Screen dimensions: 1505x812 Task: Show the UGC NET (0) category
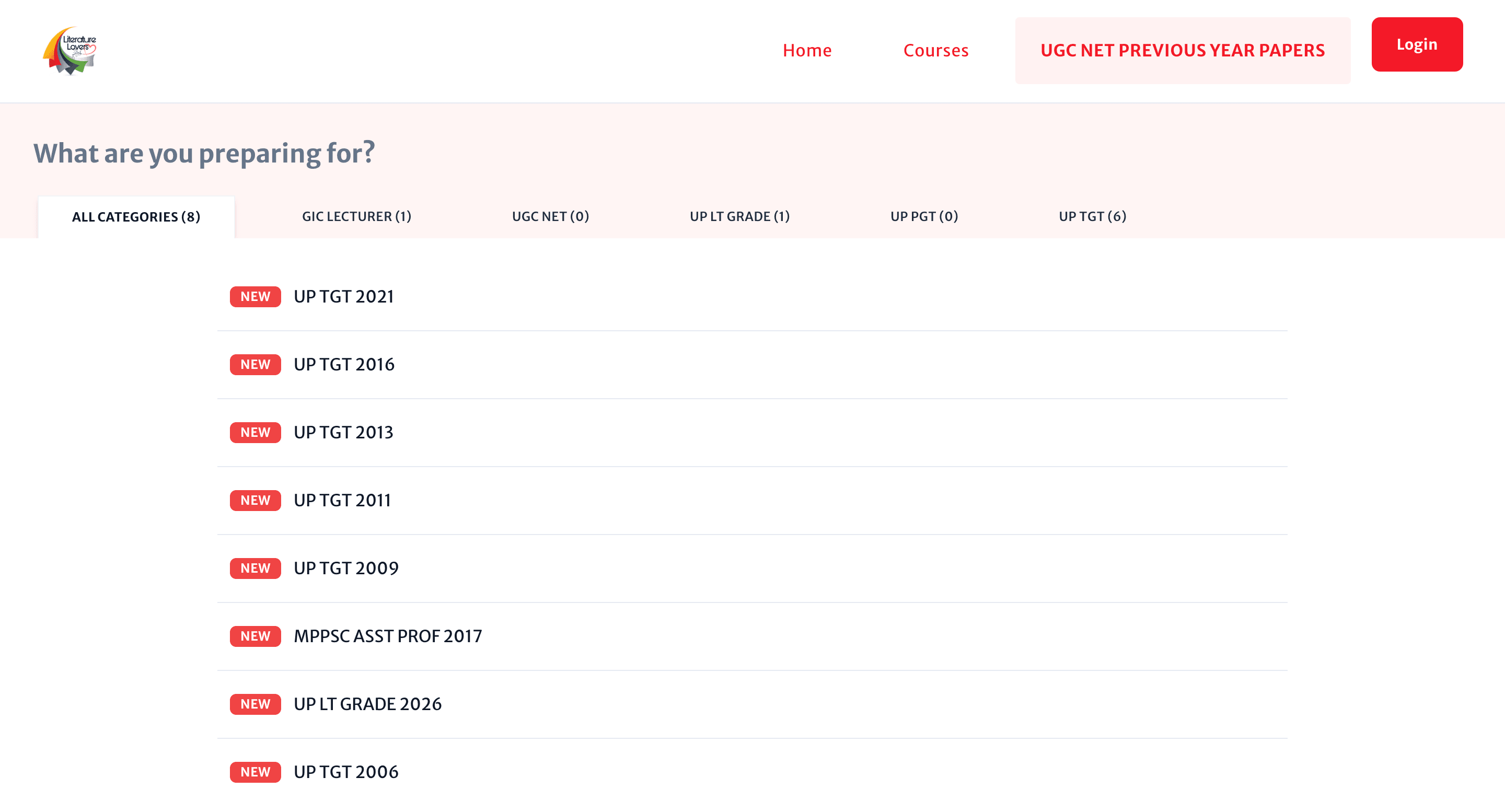pyautogui.click(x=550, y=216)
